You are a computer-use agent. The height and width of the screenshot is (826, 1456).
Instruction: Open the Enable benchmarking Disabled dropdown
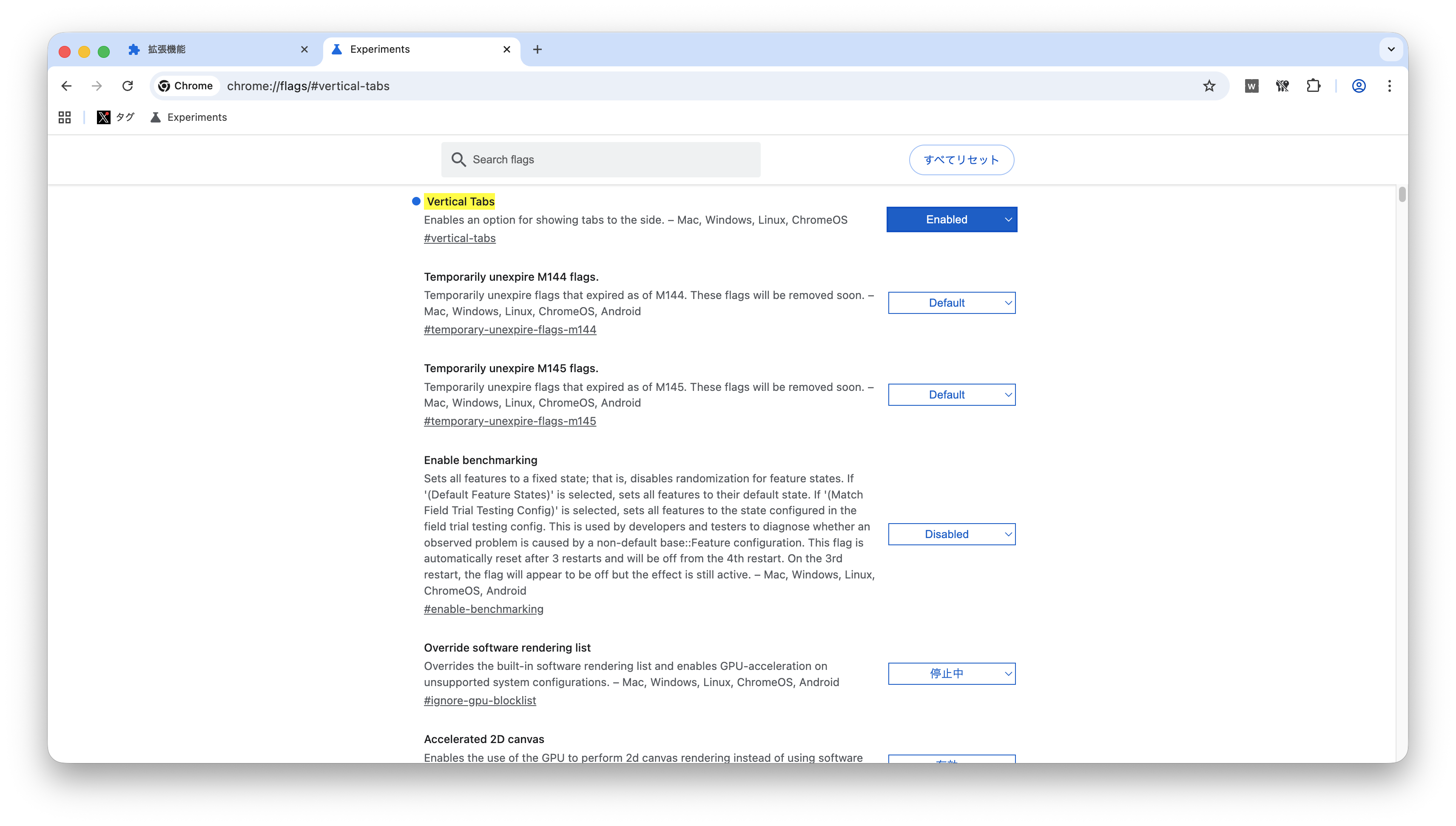tap(951, 534)
